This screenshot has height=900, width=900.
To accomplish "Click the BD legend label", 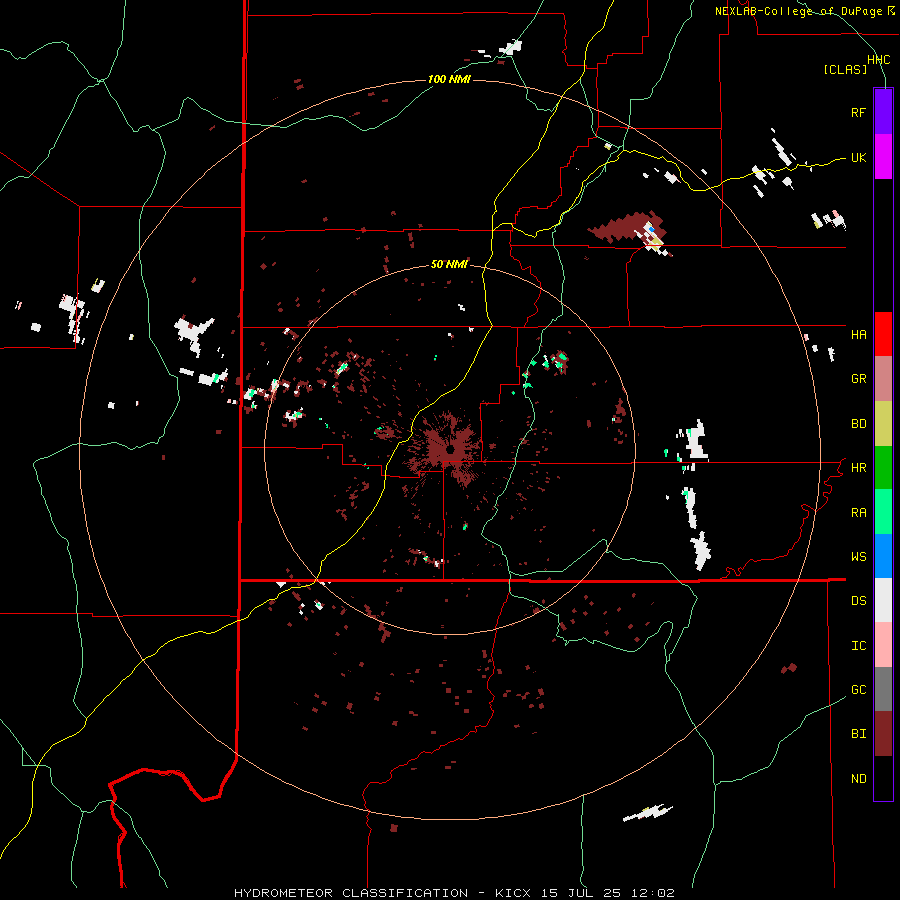I will [858, 424].
